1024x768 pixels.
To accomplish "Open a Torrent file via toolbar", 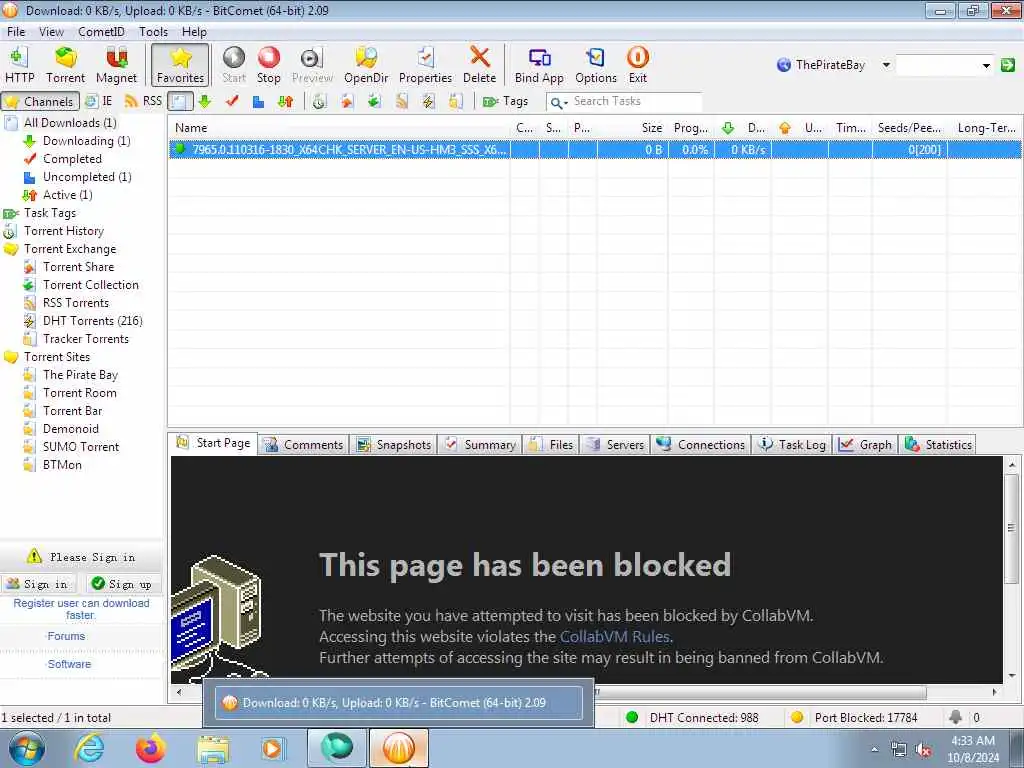I will click(65, 65).
